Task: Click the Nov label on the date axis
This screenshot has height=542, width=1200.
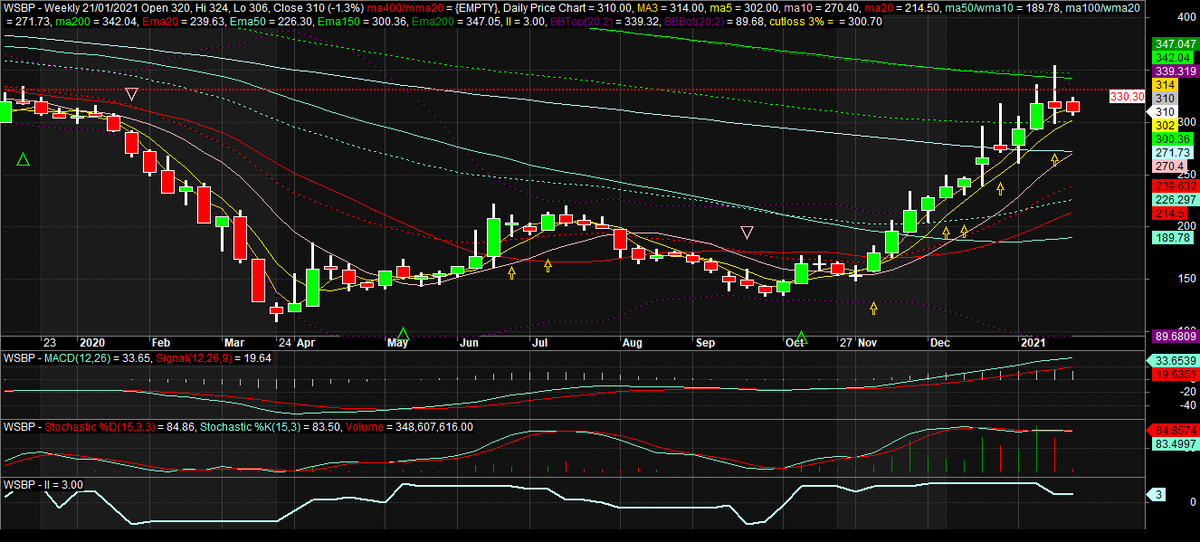Action: 867,342
